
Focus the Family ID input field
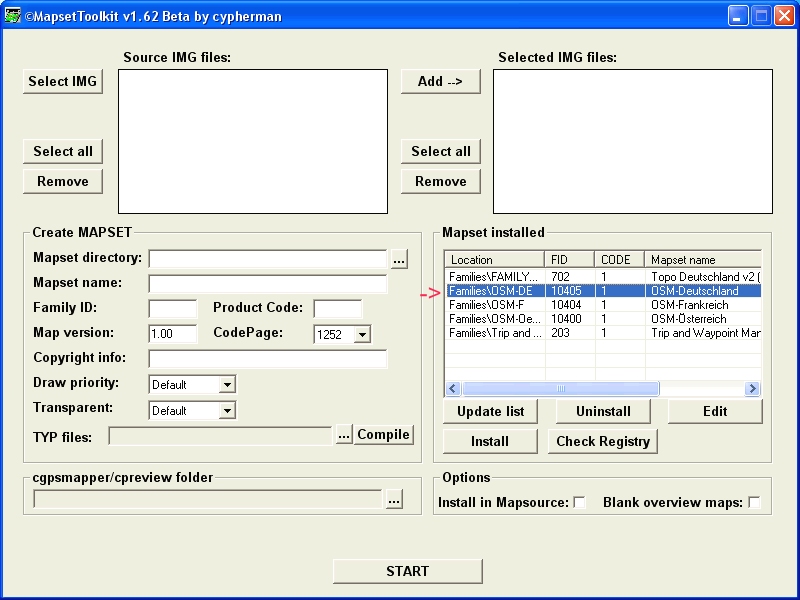click(172, 309)
